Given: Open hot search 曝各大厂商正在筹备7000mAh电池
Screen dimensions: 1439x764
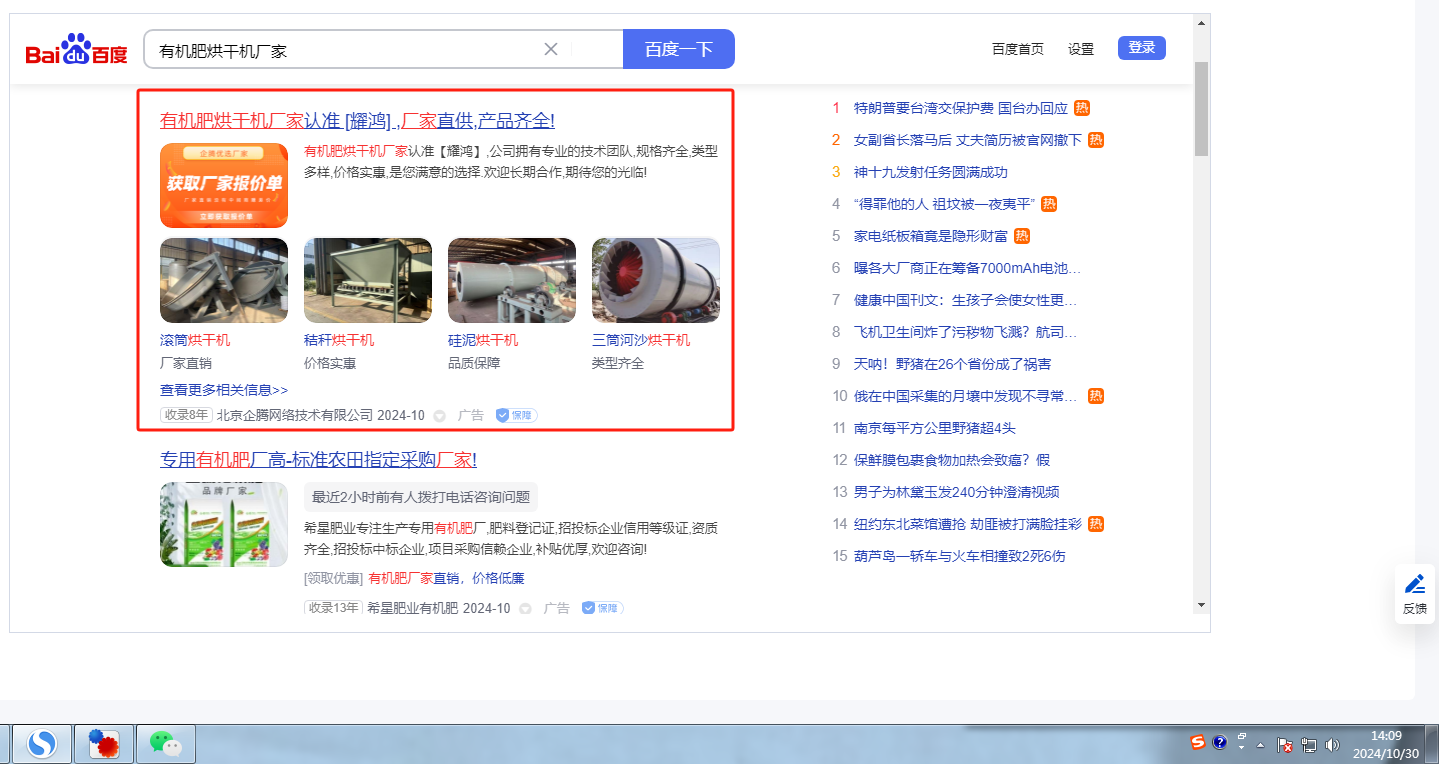Looking at the screenshot, I should [967, 268].
